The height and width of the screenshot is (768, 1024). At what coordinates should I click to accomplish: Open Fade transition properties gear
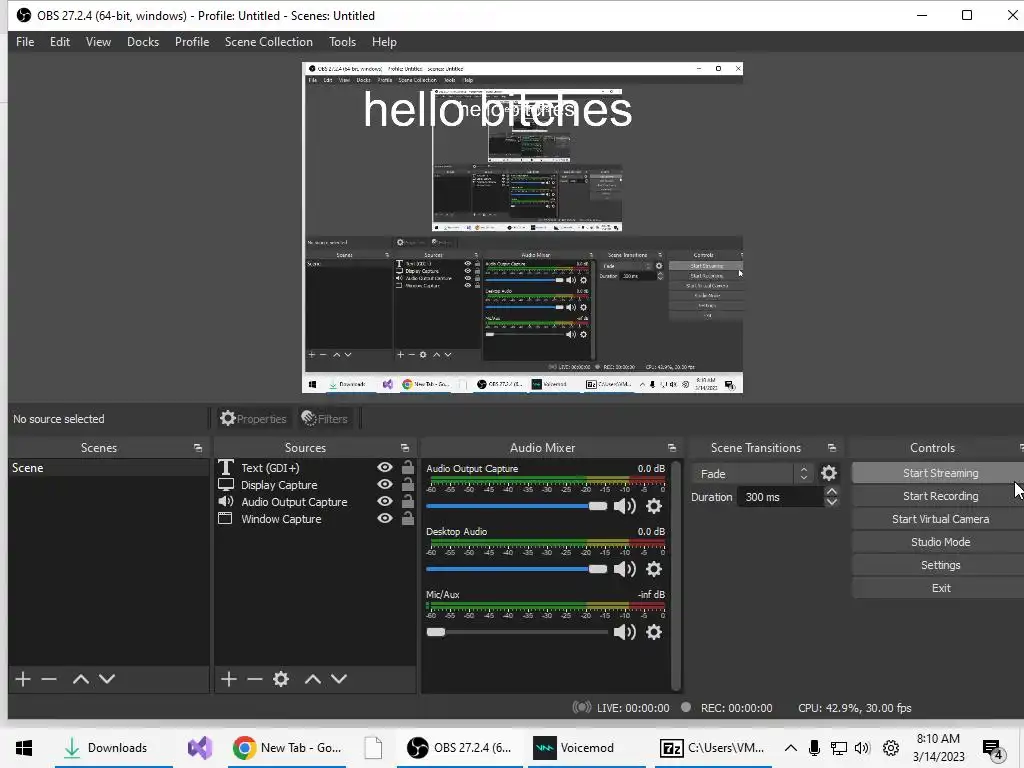tap(829, 473)
